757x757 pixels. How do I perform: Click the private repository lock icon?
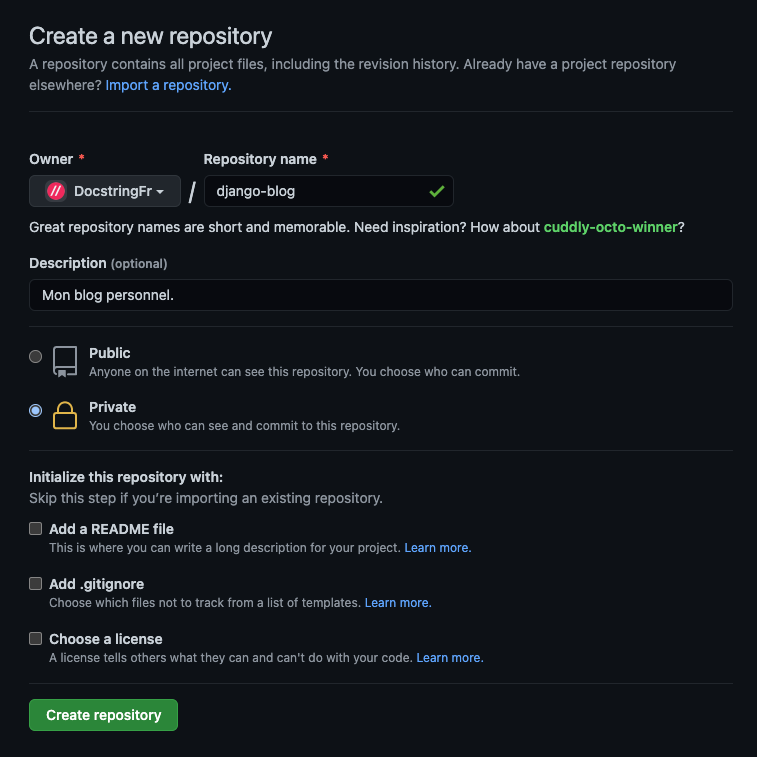click(65, 415)
